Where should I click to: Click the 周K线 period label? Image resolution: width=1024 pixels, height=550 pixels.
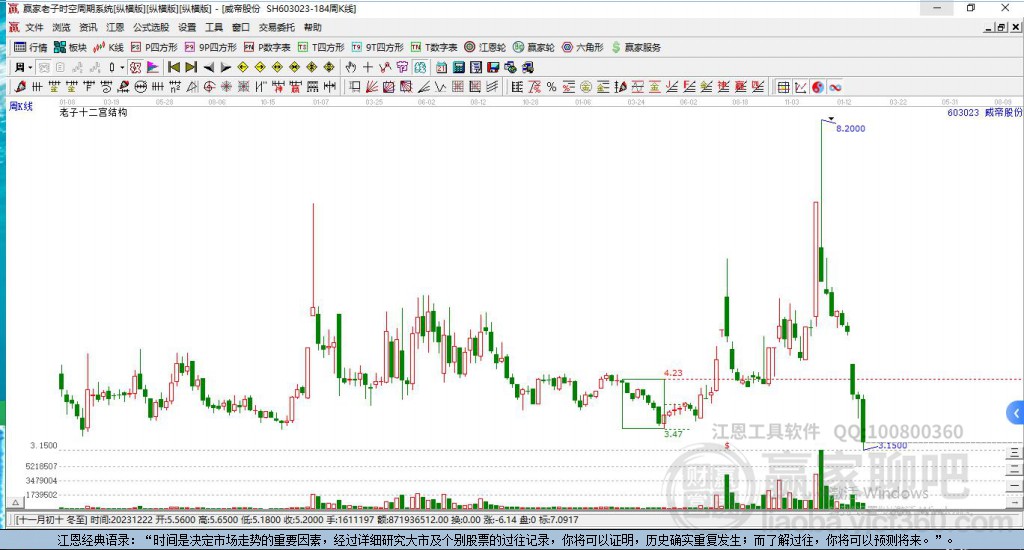click(21, 106)
